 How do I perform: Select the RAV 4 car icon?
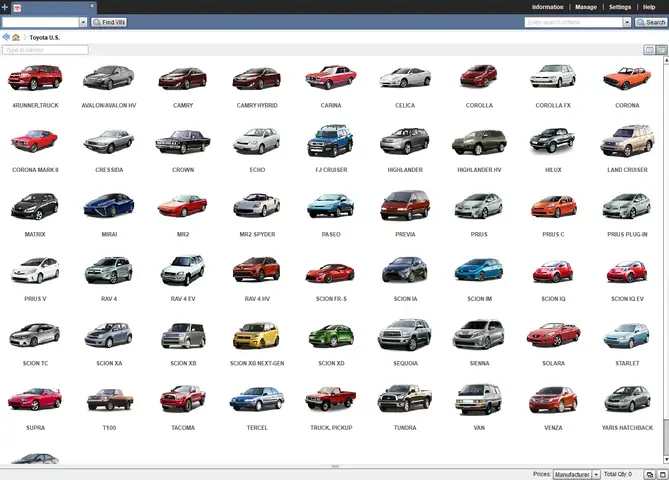[109, 270]
